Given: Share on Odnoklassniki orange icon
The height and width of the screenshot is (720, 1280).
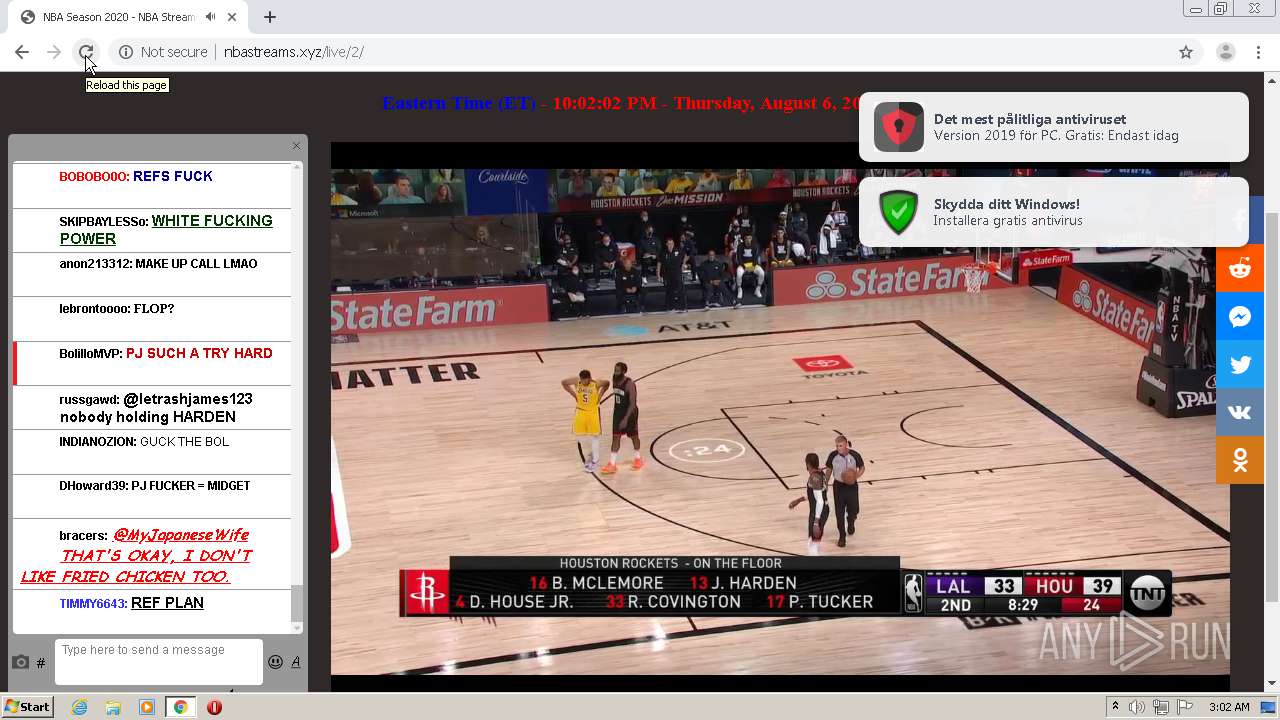Looking at the screenshot, I should 1240,460.
